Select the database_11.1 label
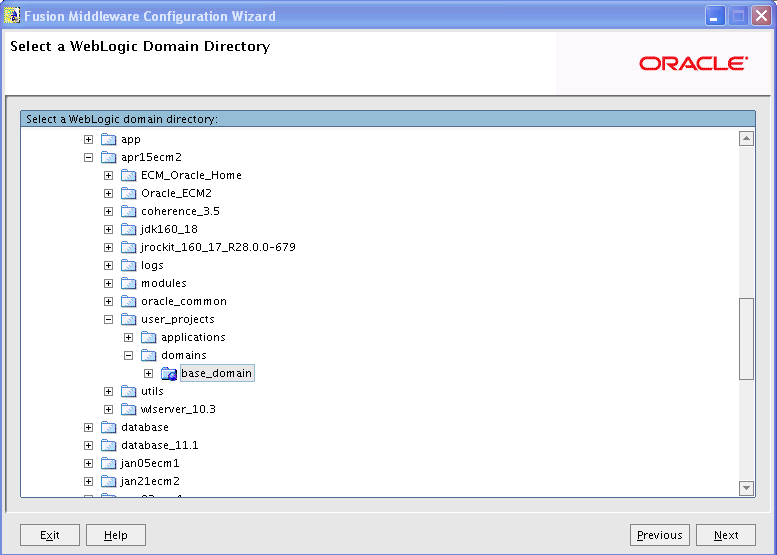Screen dimensions: 777x555 point(160,445)
